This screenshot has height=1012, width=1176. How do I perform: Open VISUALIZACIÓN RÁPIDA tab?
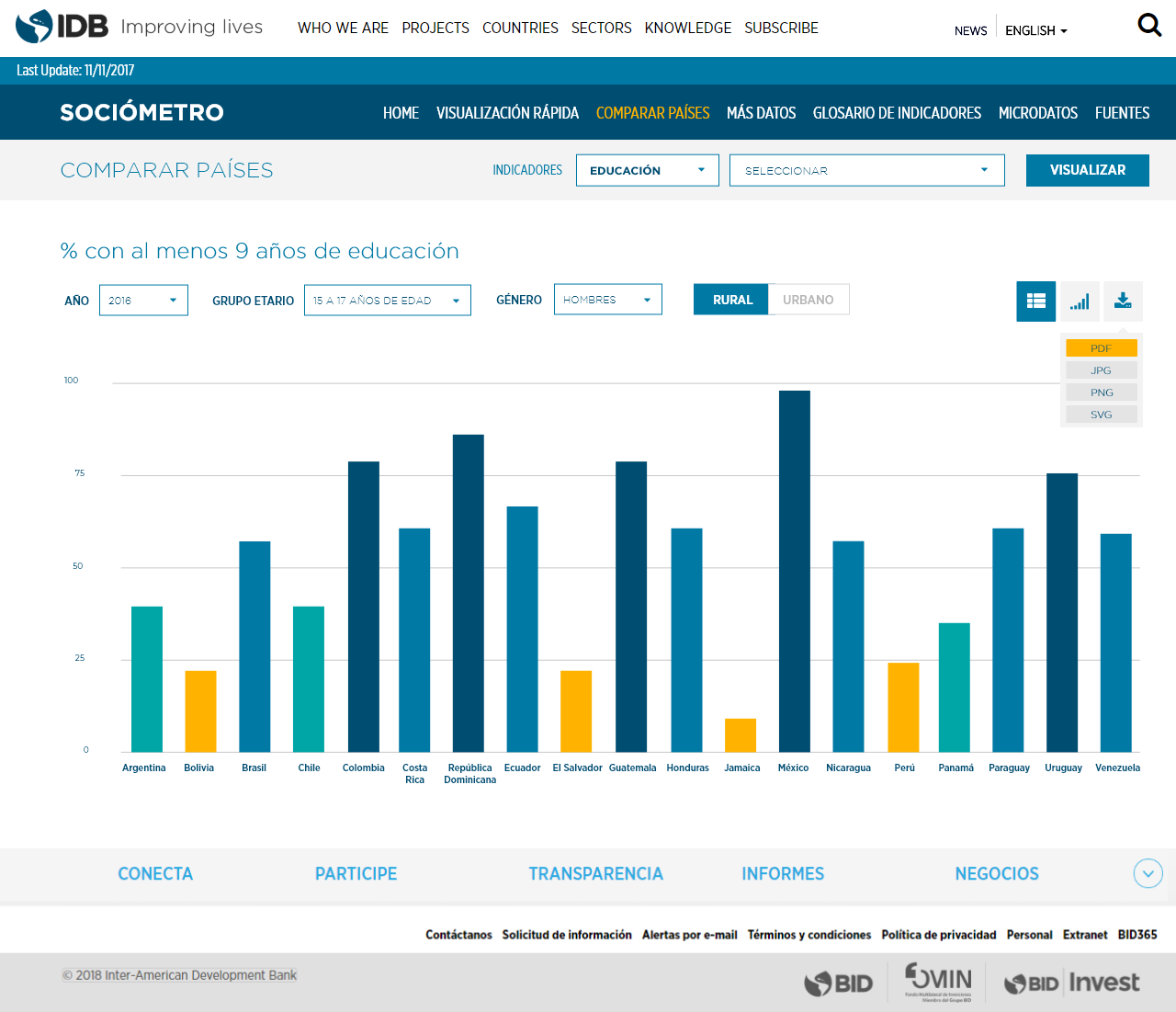(x=507, y=113)
